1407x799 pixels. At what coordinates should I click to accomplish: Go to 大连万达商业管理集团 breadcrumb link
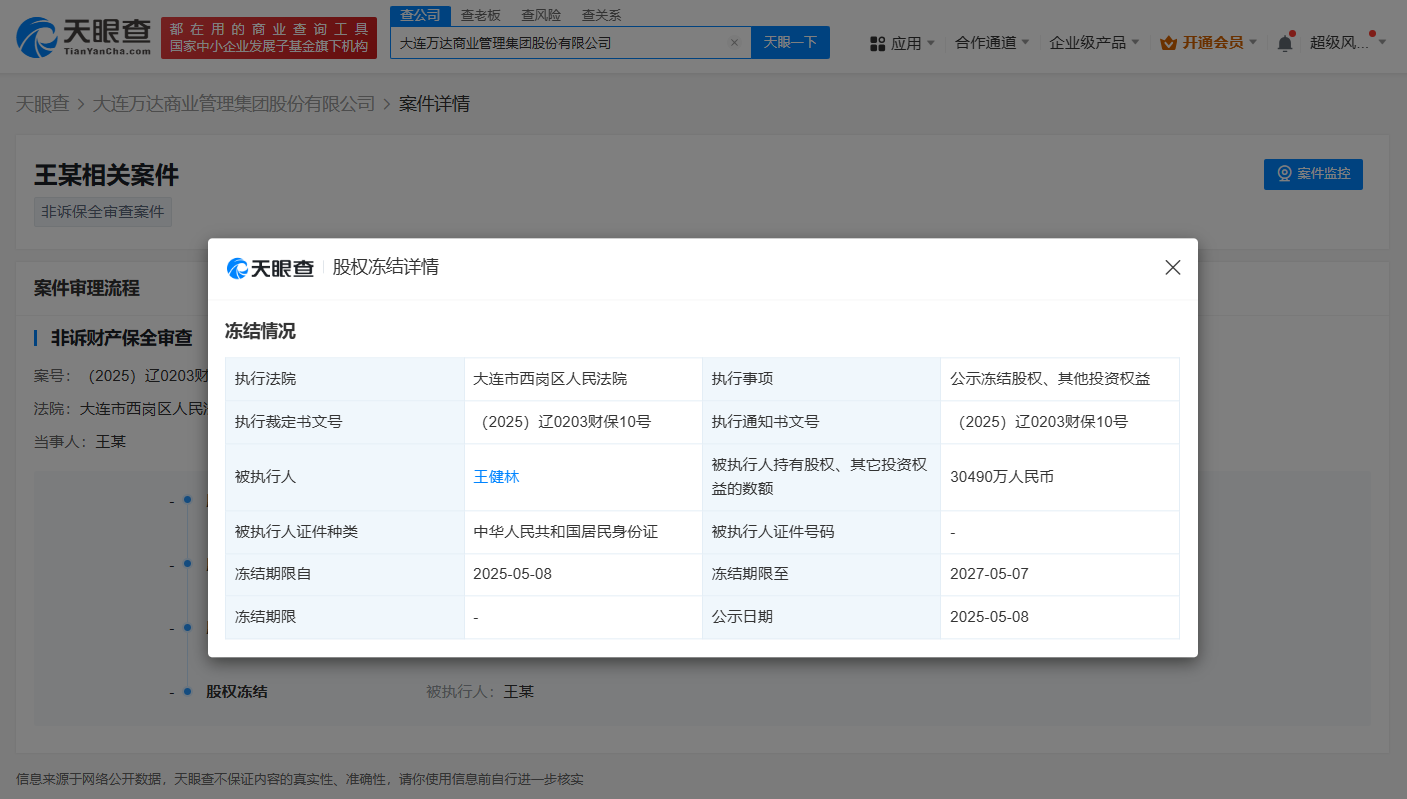tap(234, 104)
